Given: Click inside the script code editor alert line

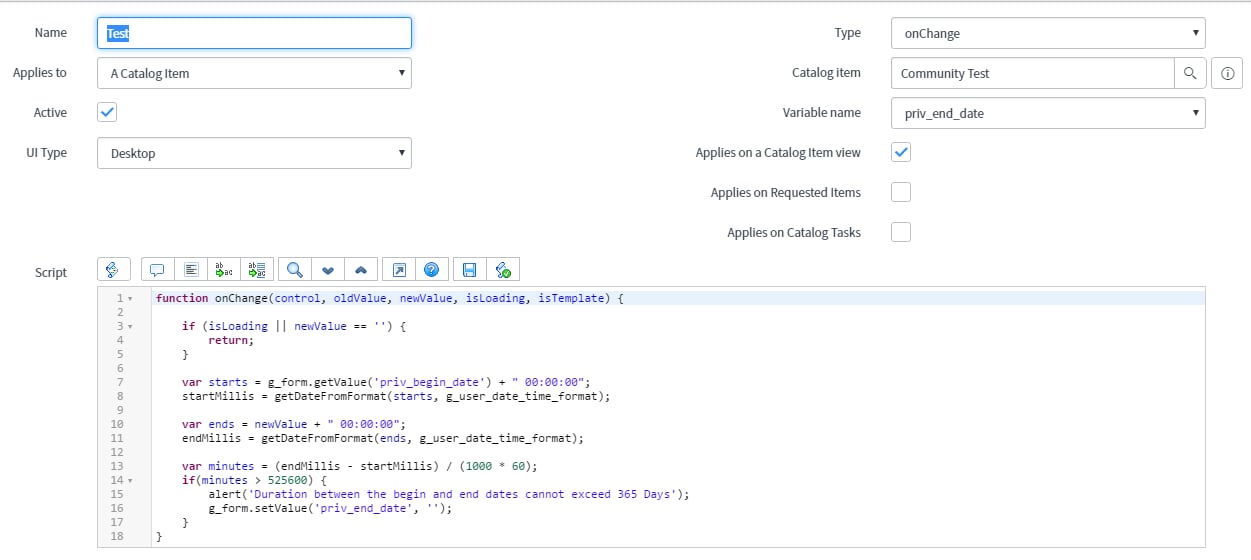Looking at the screenshot, I should coord(449,494).
